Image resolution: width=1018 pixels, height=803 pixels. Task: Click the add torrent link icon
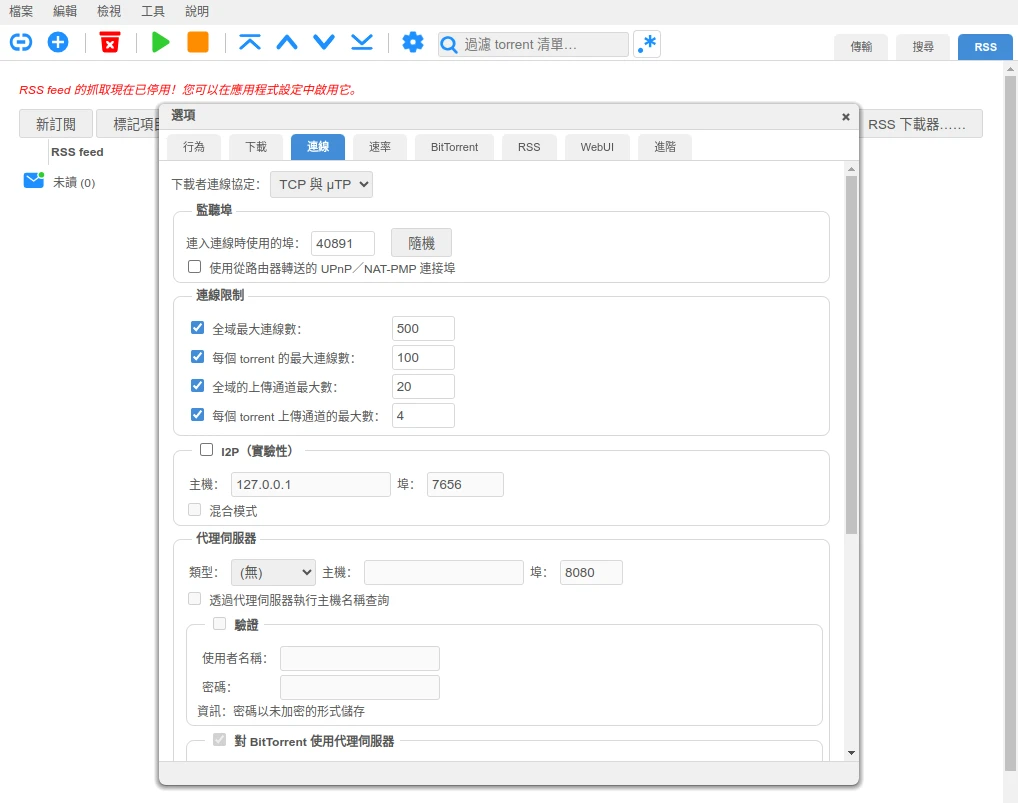pyautogui.click(x=21, y=42)
